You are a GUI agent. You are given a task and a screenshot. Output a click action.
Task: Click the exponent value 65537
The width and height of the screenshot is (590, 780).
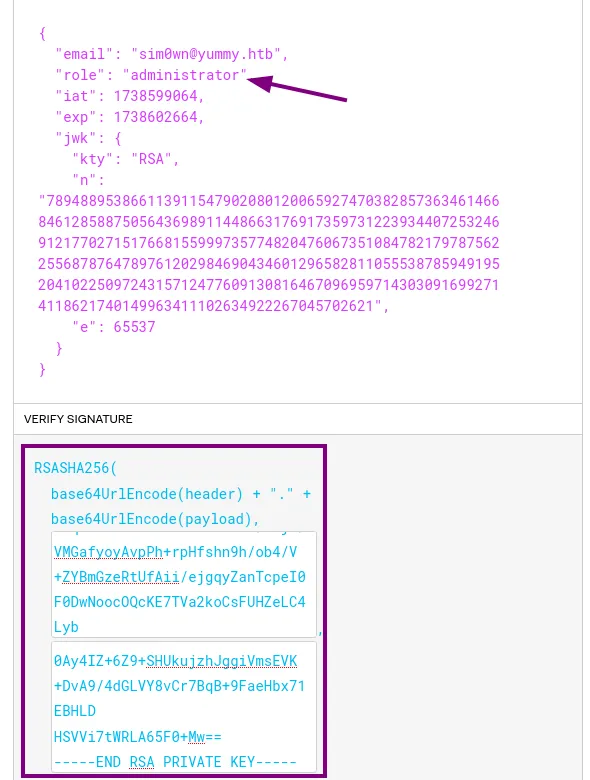(x=134, y=327)
